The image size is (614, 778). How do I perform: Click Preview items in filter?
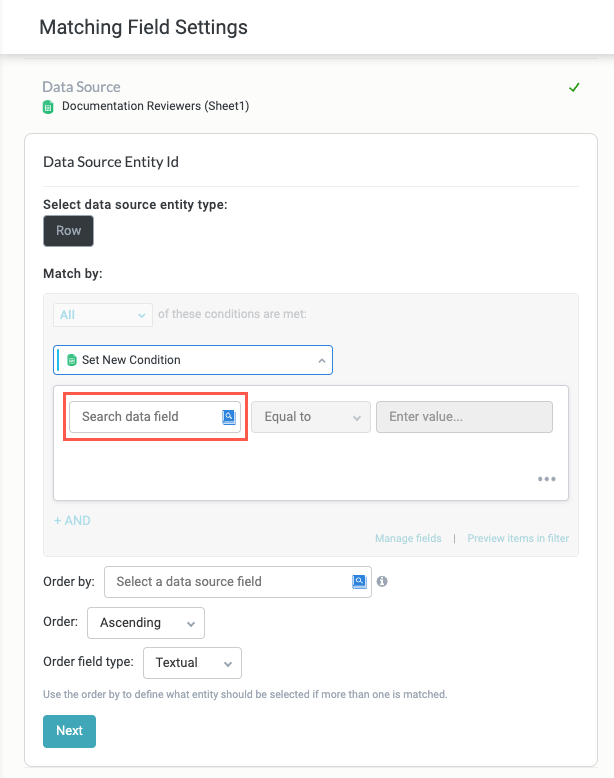(x=518, y=538)
